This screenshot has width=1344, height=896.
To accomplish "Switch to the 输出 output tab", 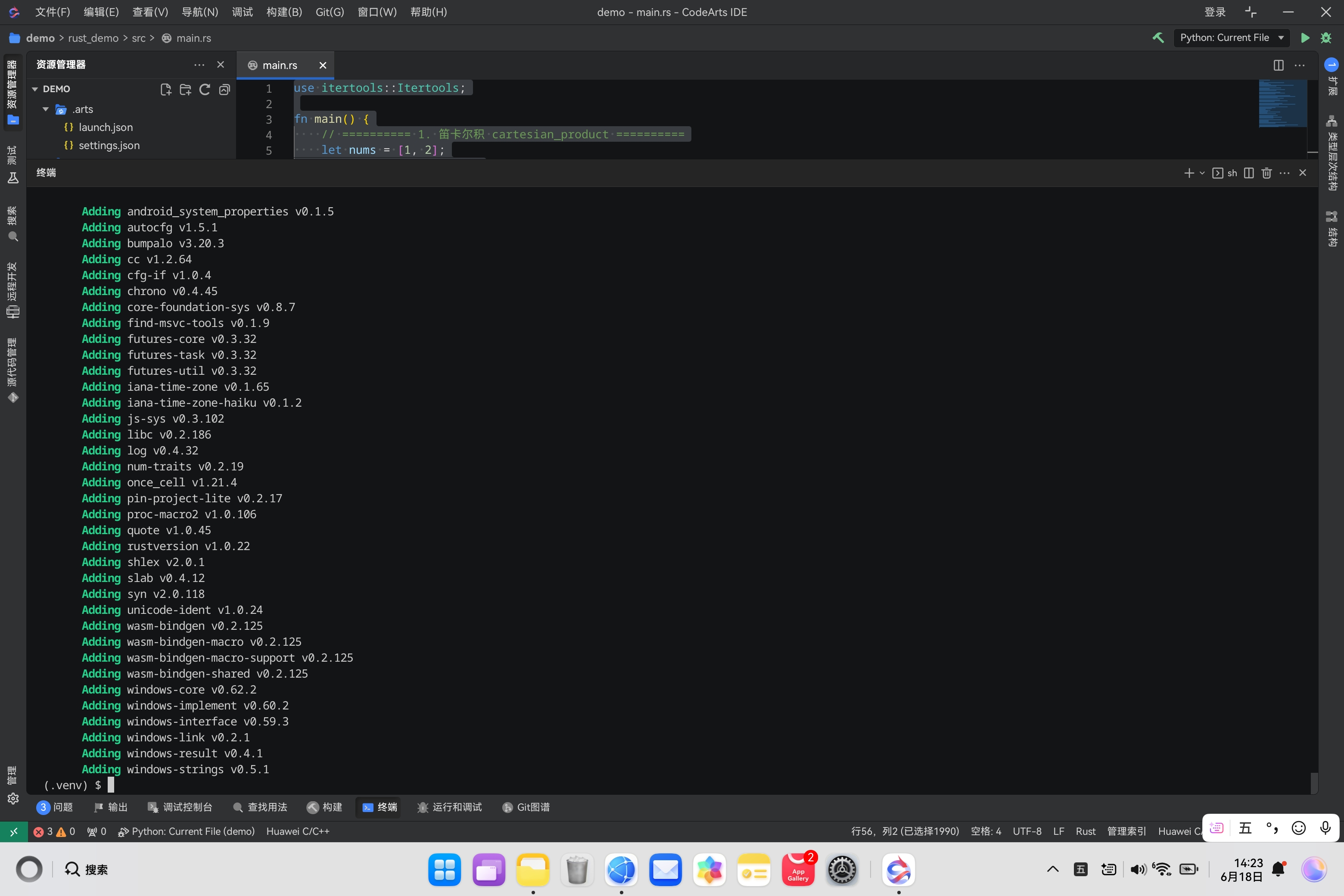I will [x=111, y=807].
